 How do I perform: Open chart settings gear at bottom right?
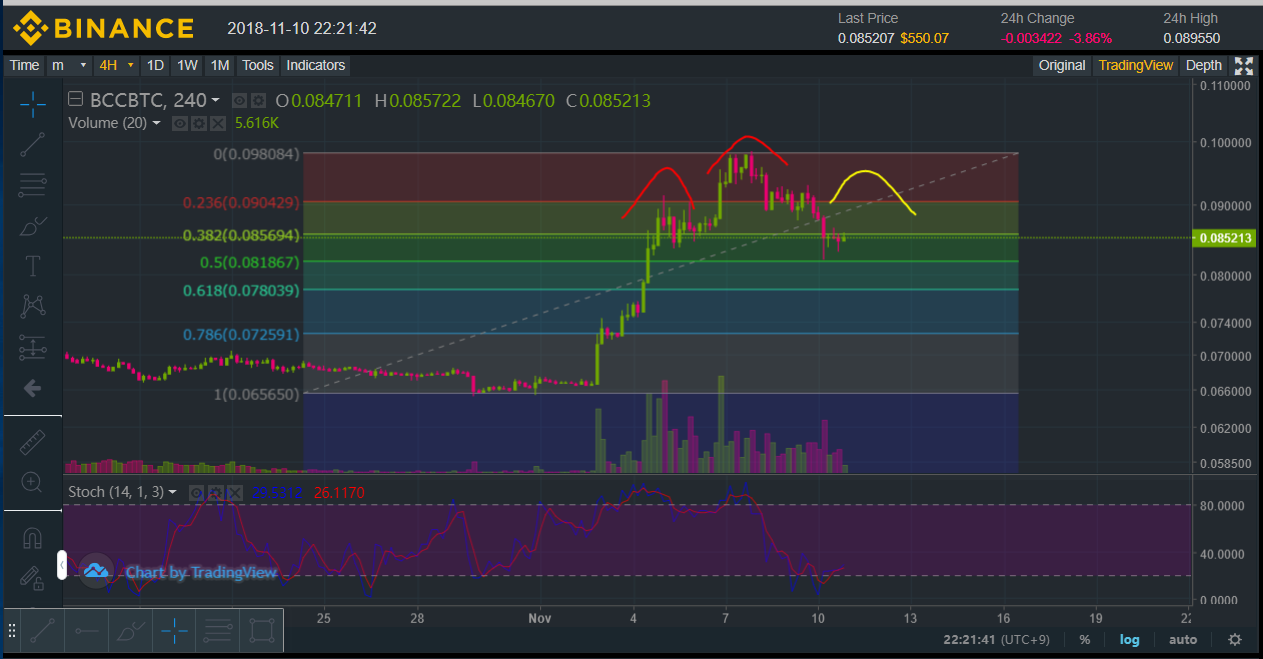coord(1235,639)
